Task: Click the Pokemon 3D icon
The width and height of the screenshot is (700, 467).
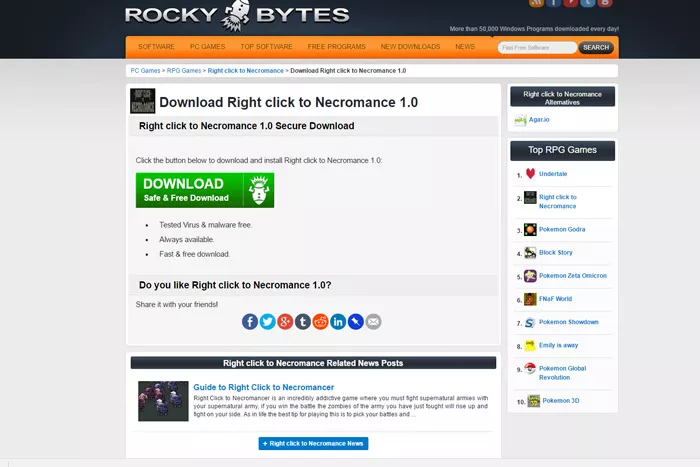Action: (x=533, y=401)
